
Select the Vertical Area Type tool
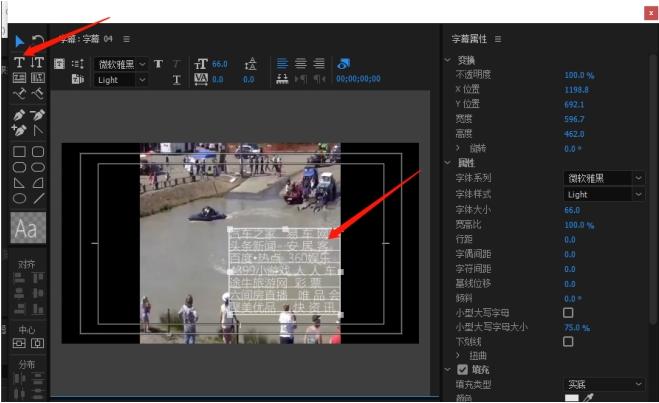click(x=37, y=77)
